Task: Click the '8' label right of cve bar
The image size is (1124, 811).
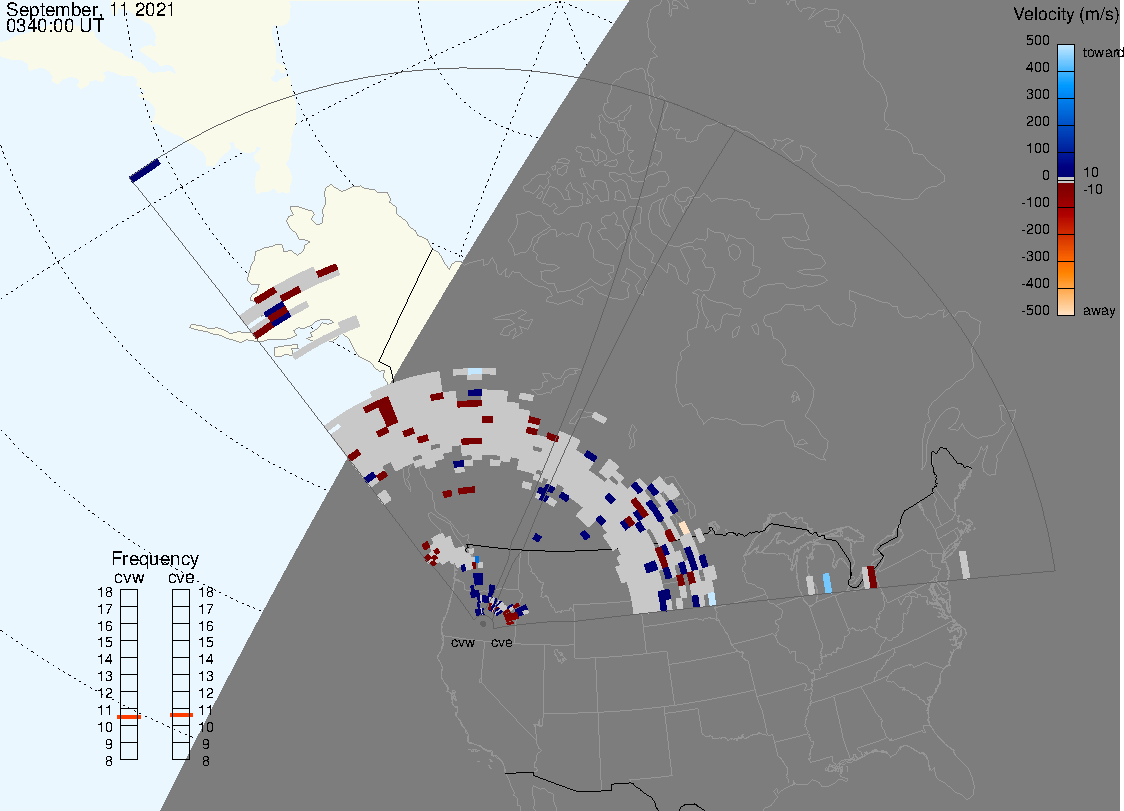Action: (x=206, y=762)
